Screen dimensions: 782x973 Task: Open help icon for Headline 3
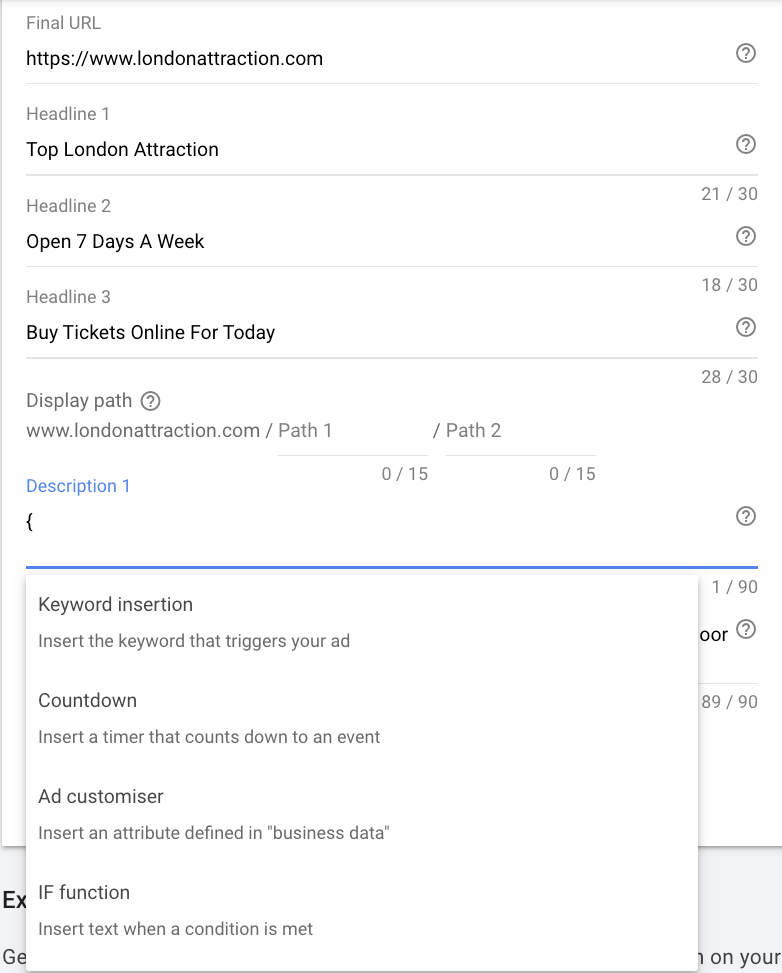pos(745,327)
